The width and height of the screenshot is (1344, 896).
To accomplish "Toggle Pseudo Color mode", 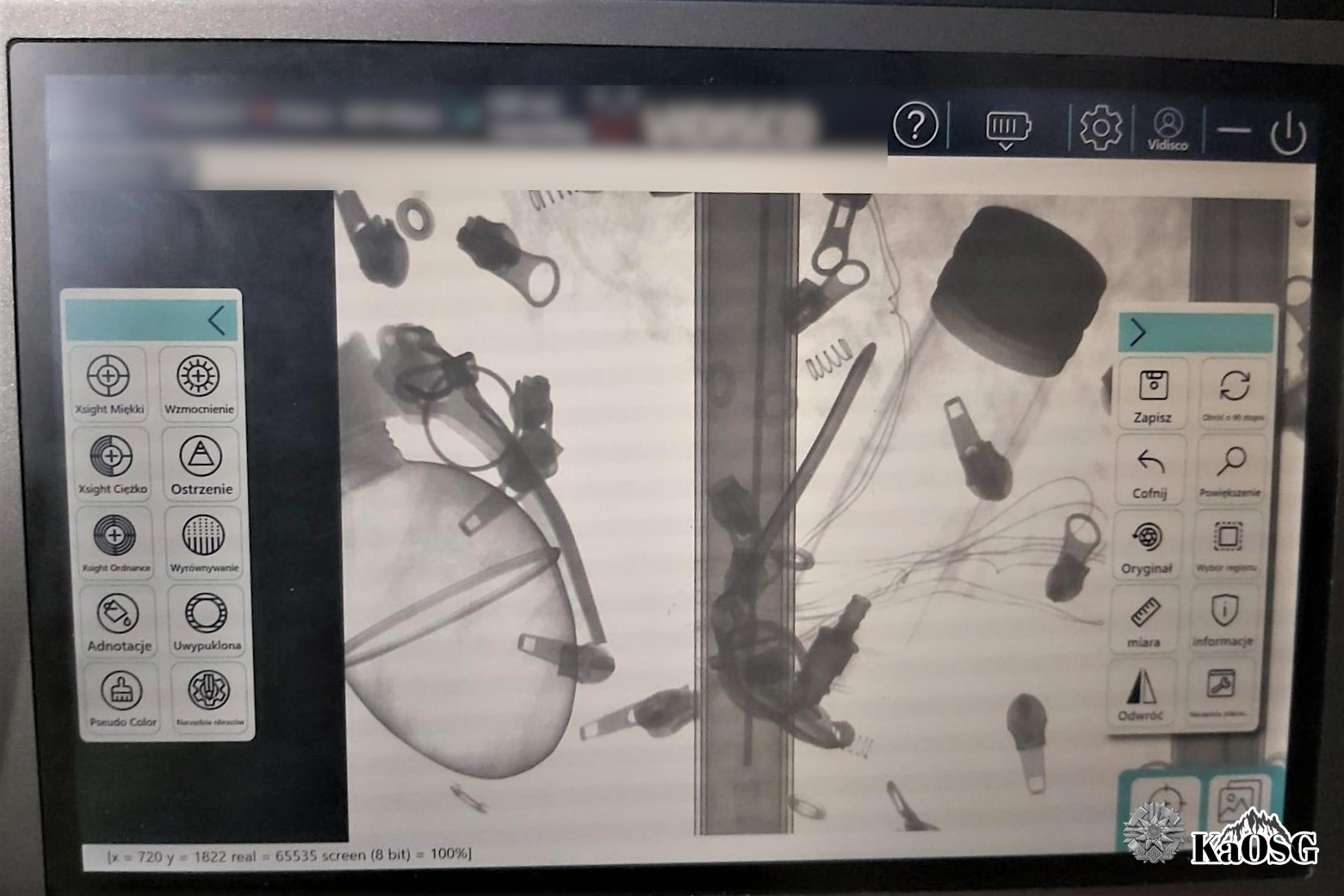I will [x=122, y=696].
